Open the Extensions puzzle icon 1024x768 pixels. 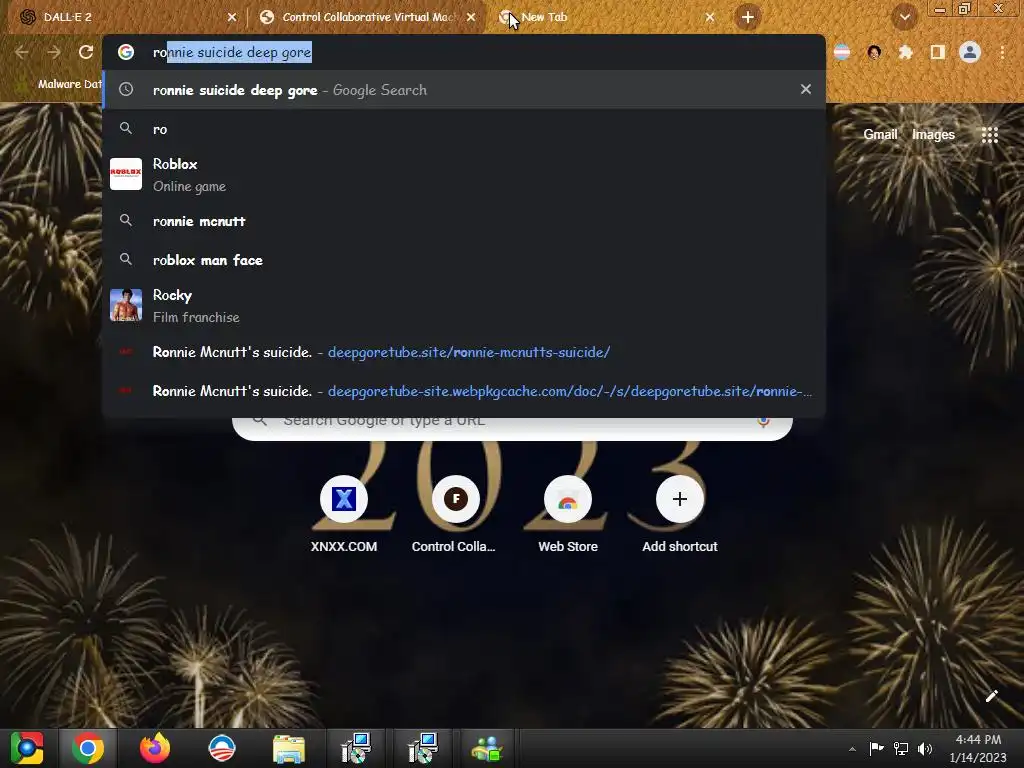(905, 52)
